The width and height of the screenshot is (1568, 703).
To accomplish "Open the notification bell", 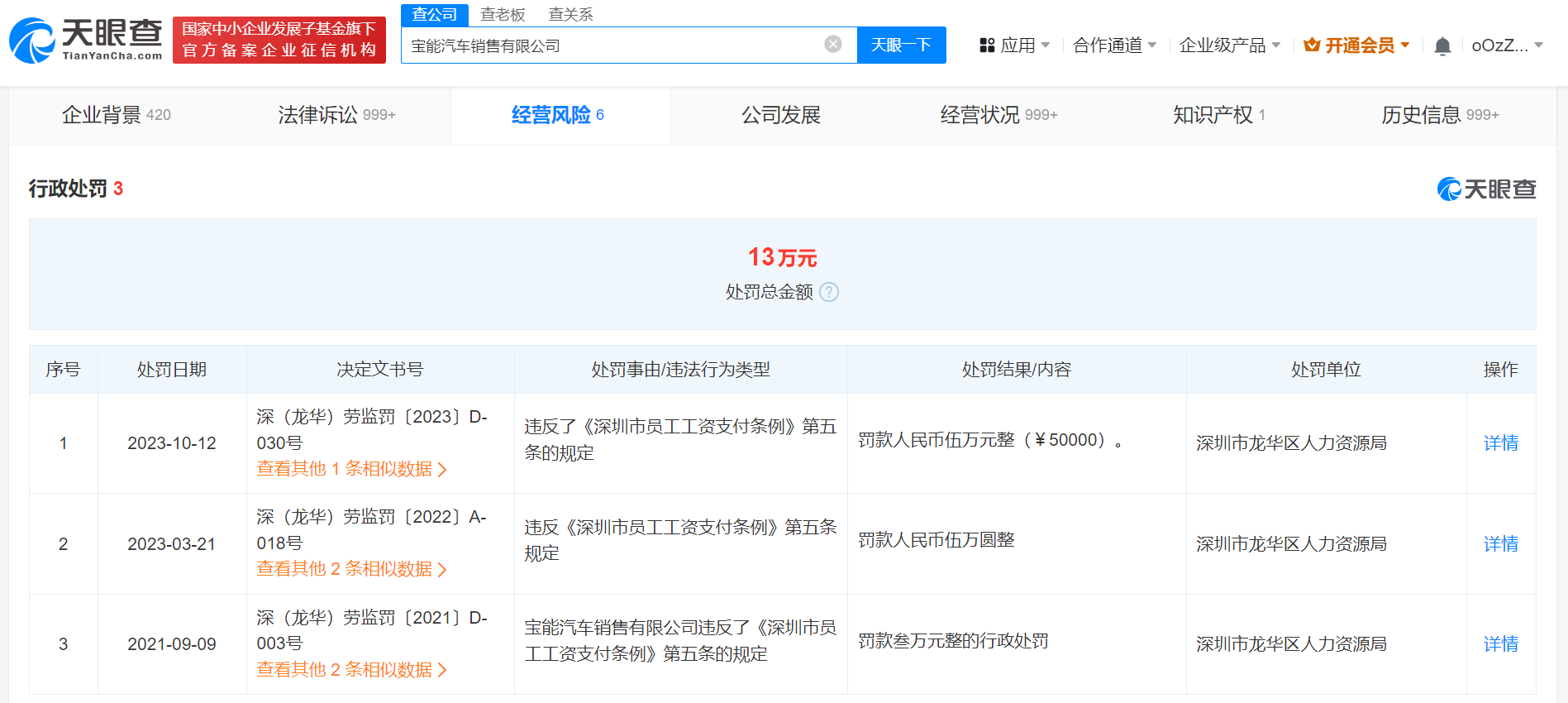I will tap(1442, 45).
